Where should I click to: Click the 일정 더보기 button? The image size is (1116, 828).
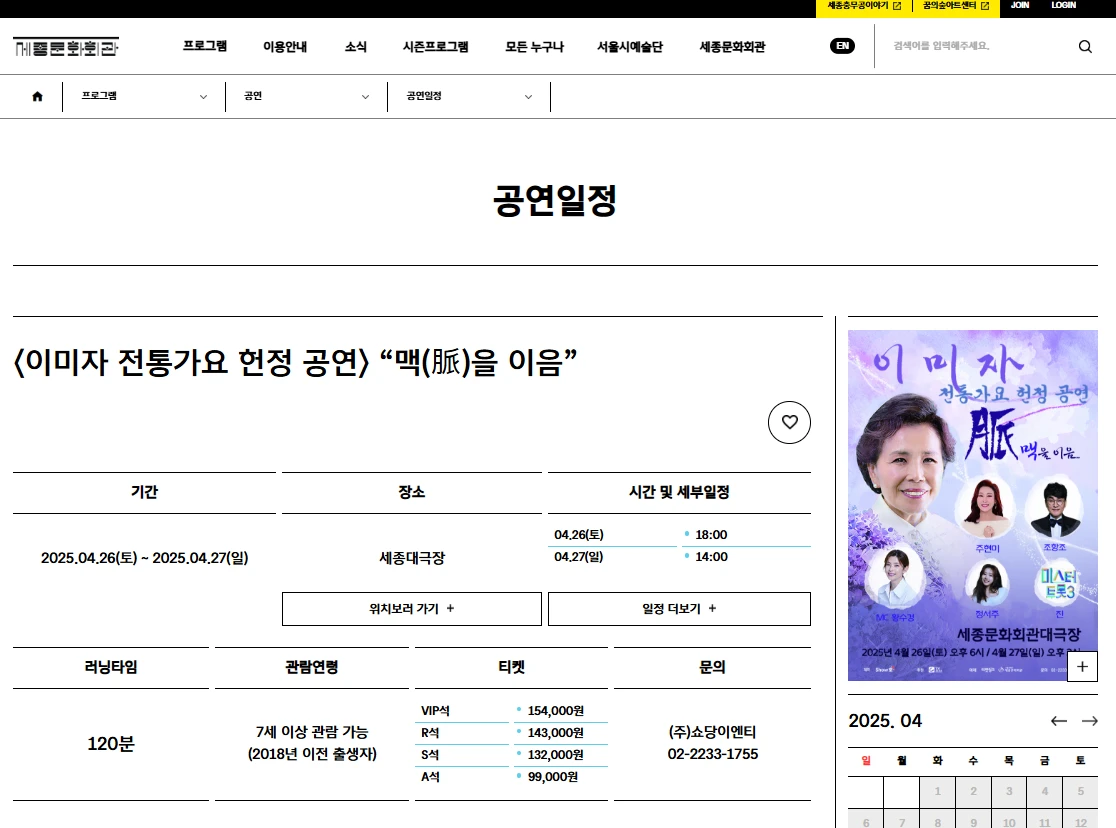point(679,609)
